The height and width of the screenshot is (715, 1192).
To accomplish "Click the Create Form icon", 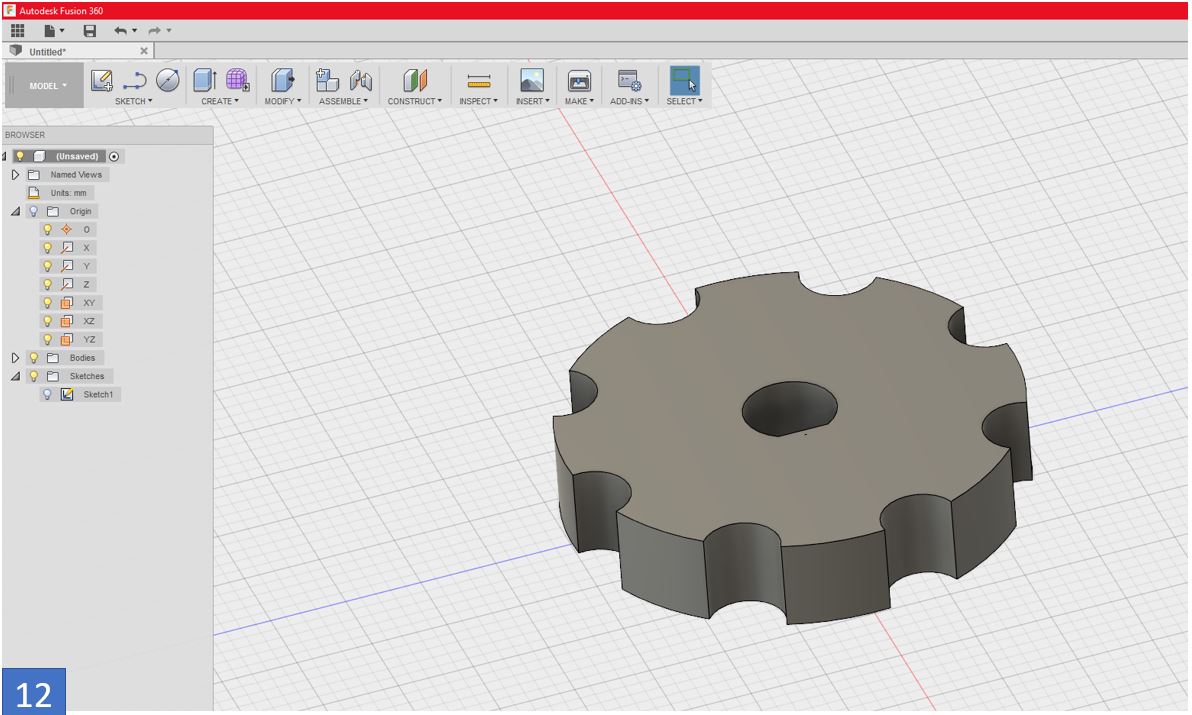I will pos(237,81).
